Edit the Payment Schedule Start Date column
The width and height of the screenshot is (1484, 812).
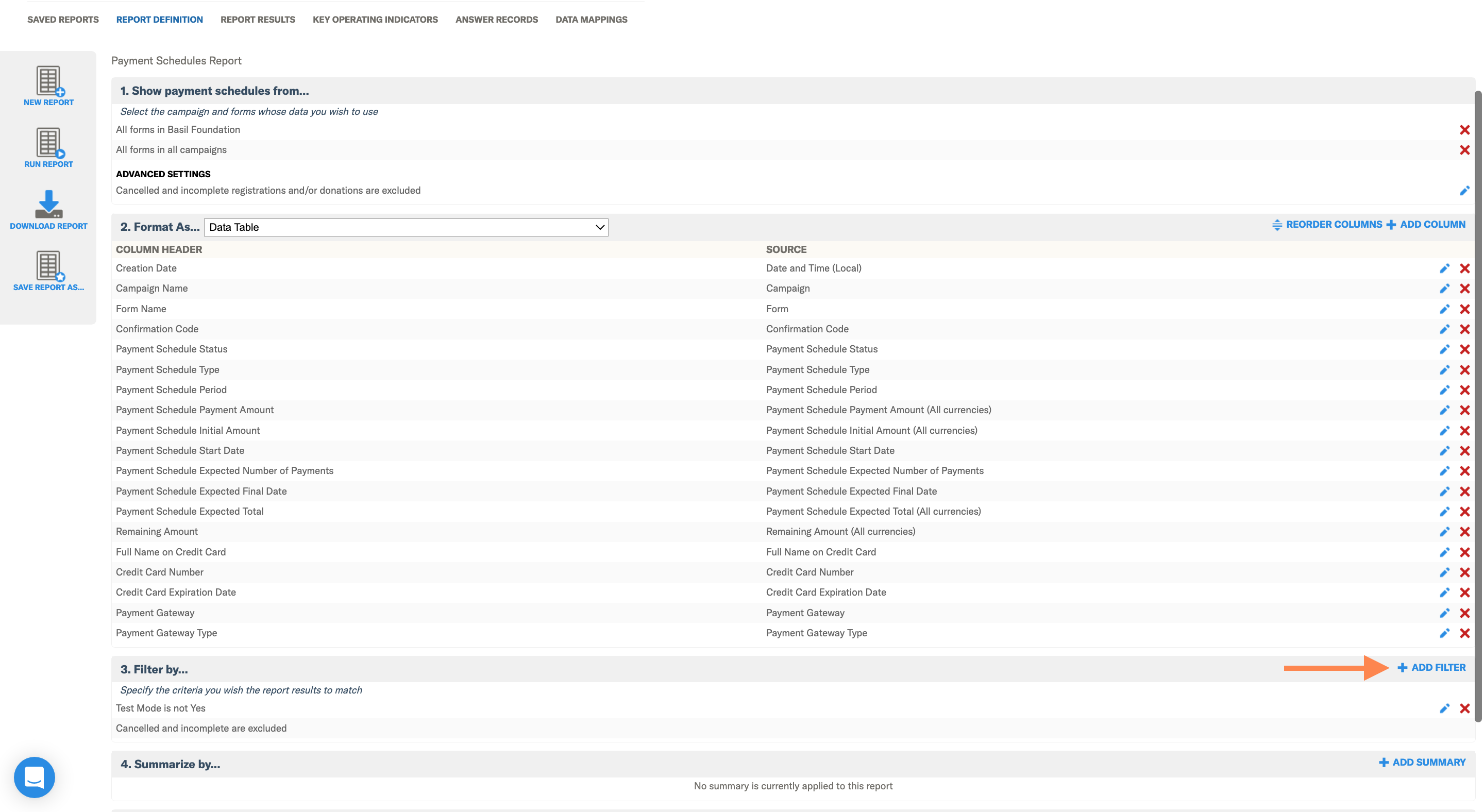coord(1444,451)
